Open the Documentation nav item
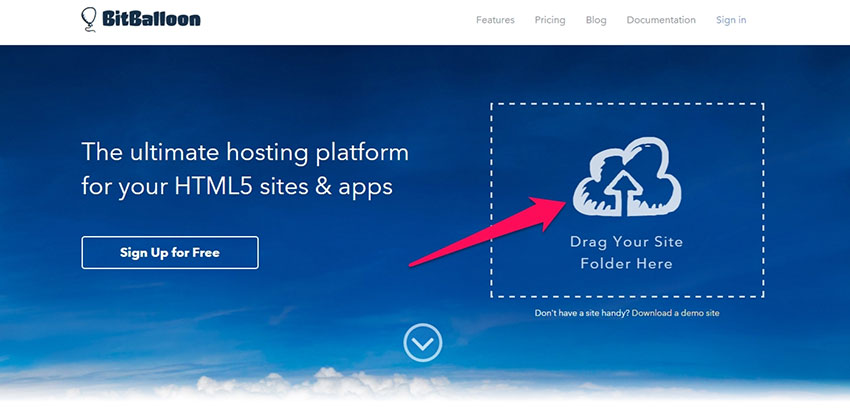Screen dimensions: 850x412 [x=661, y=20]
